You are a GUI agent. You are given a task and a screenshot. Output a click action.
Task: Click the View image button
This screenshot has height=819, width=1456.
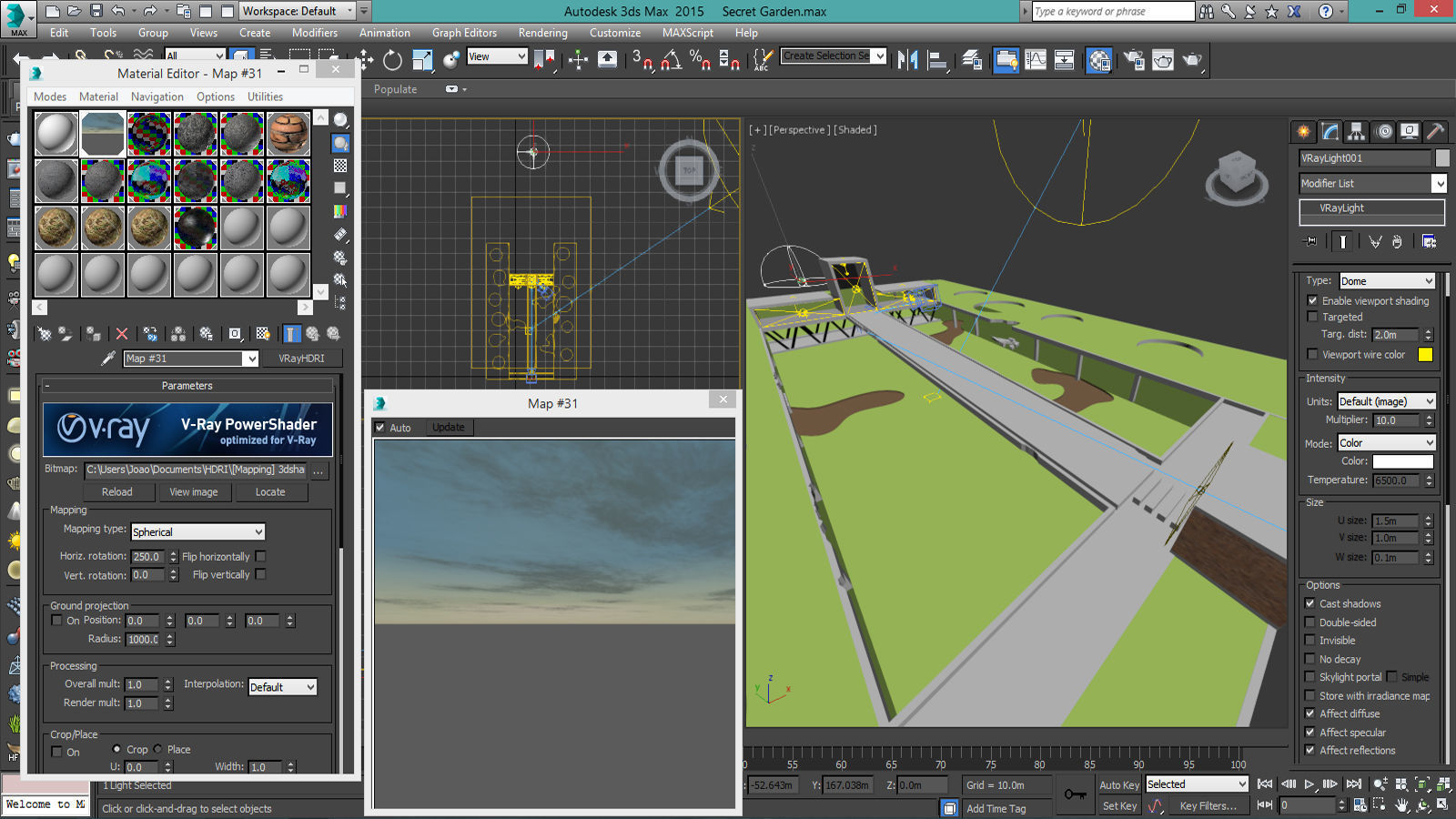click(x=194, y=492)
